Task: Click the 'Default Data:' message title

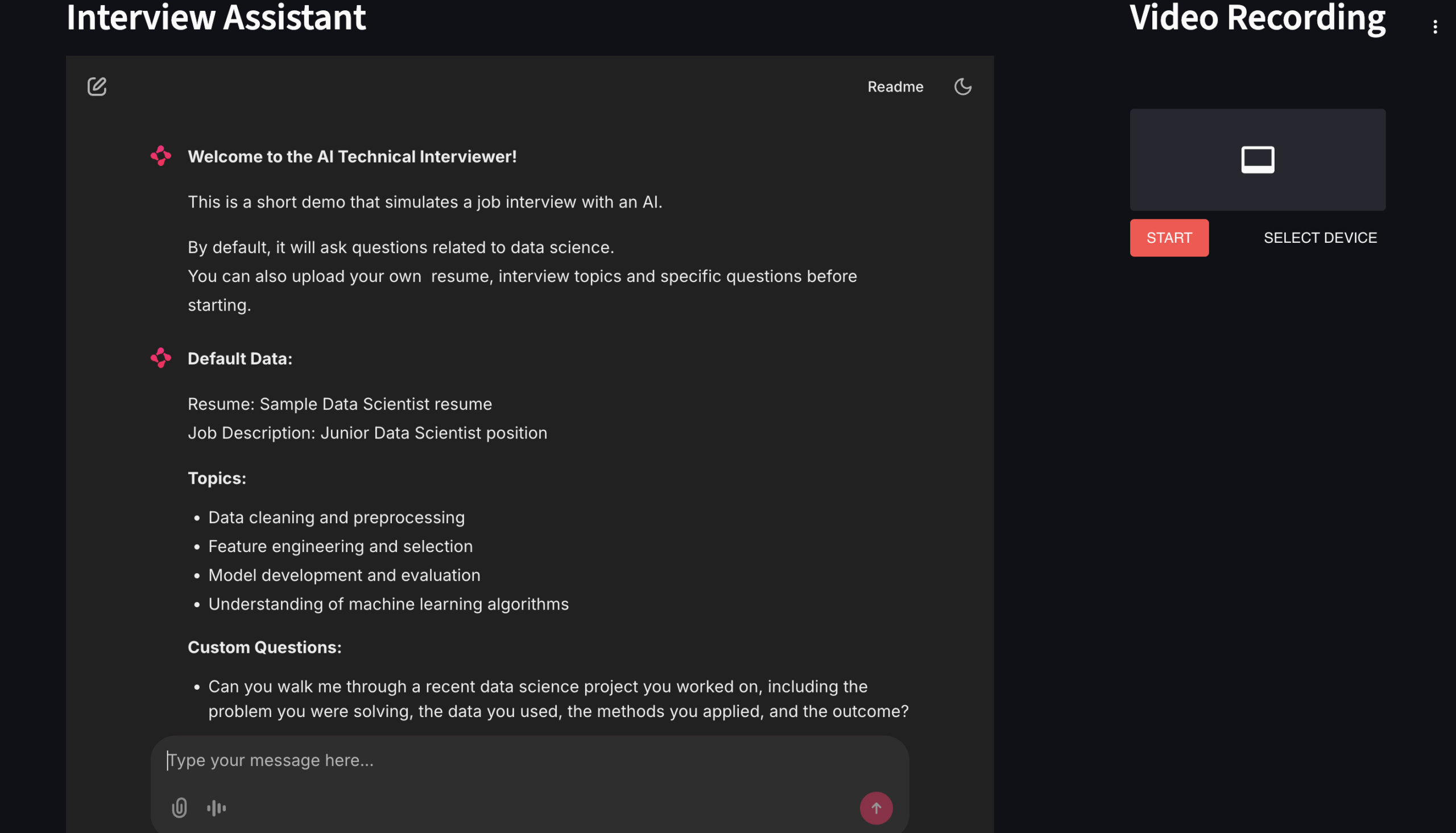Action: pos(239,358)
